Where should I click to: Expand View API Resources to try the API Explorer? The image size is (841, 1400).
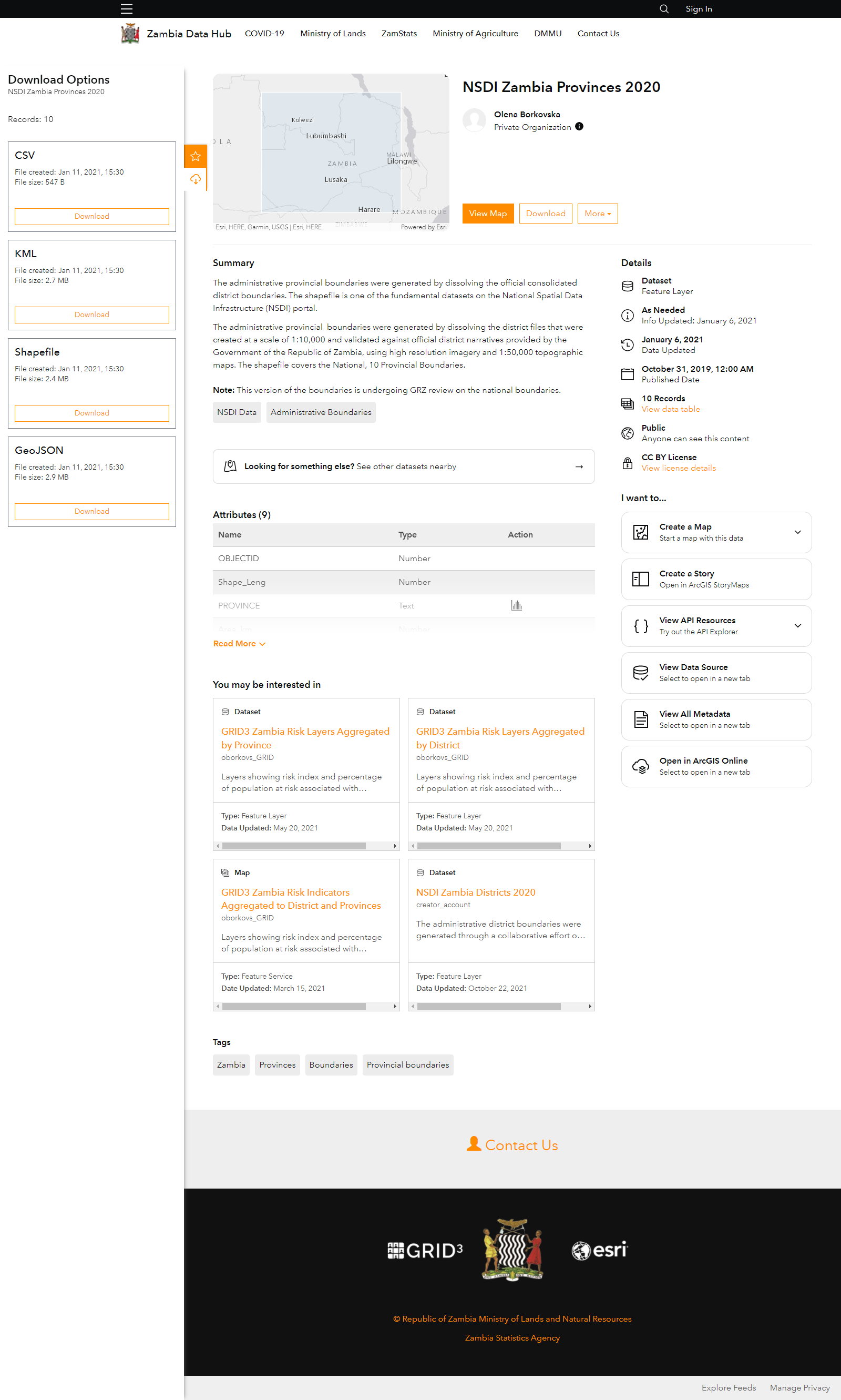click(x=797, y=625)
